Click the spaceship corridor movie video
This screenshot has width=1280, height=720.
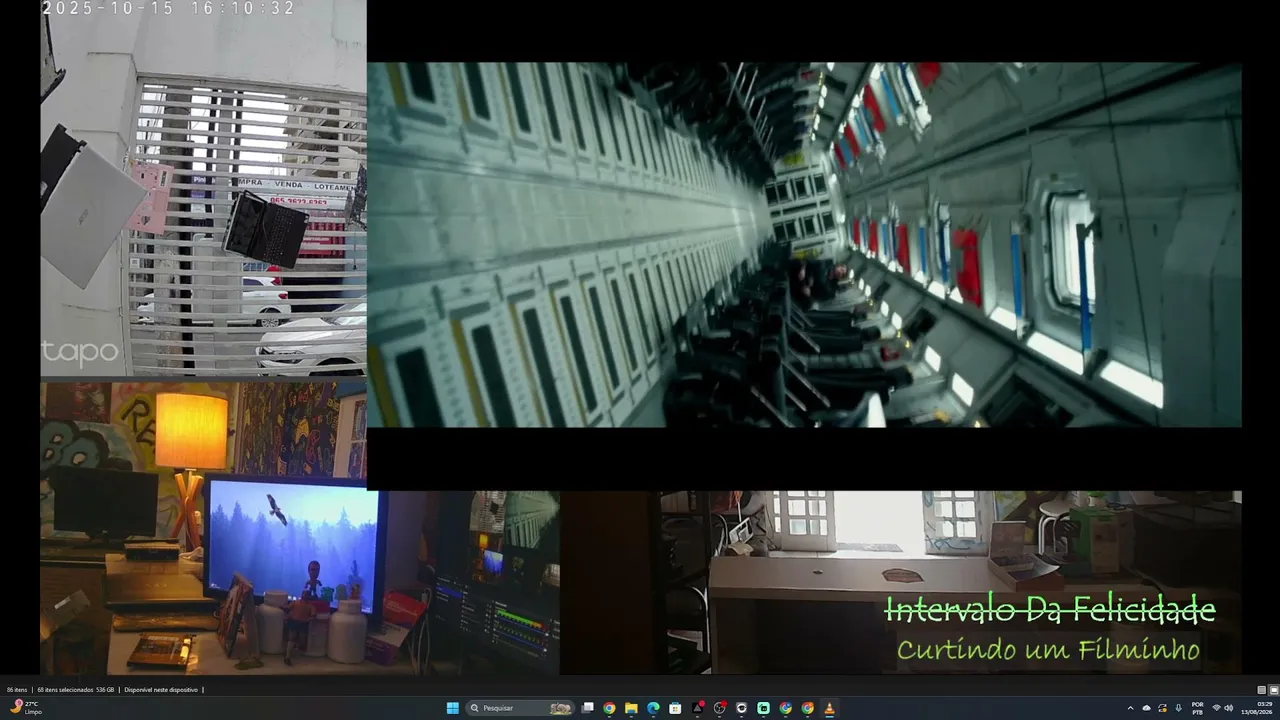click(804, 245)
